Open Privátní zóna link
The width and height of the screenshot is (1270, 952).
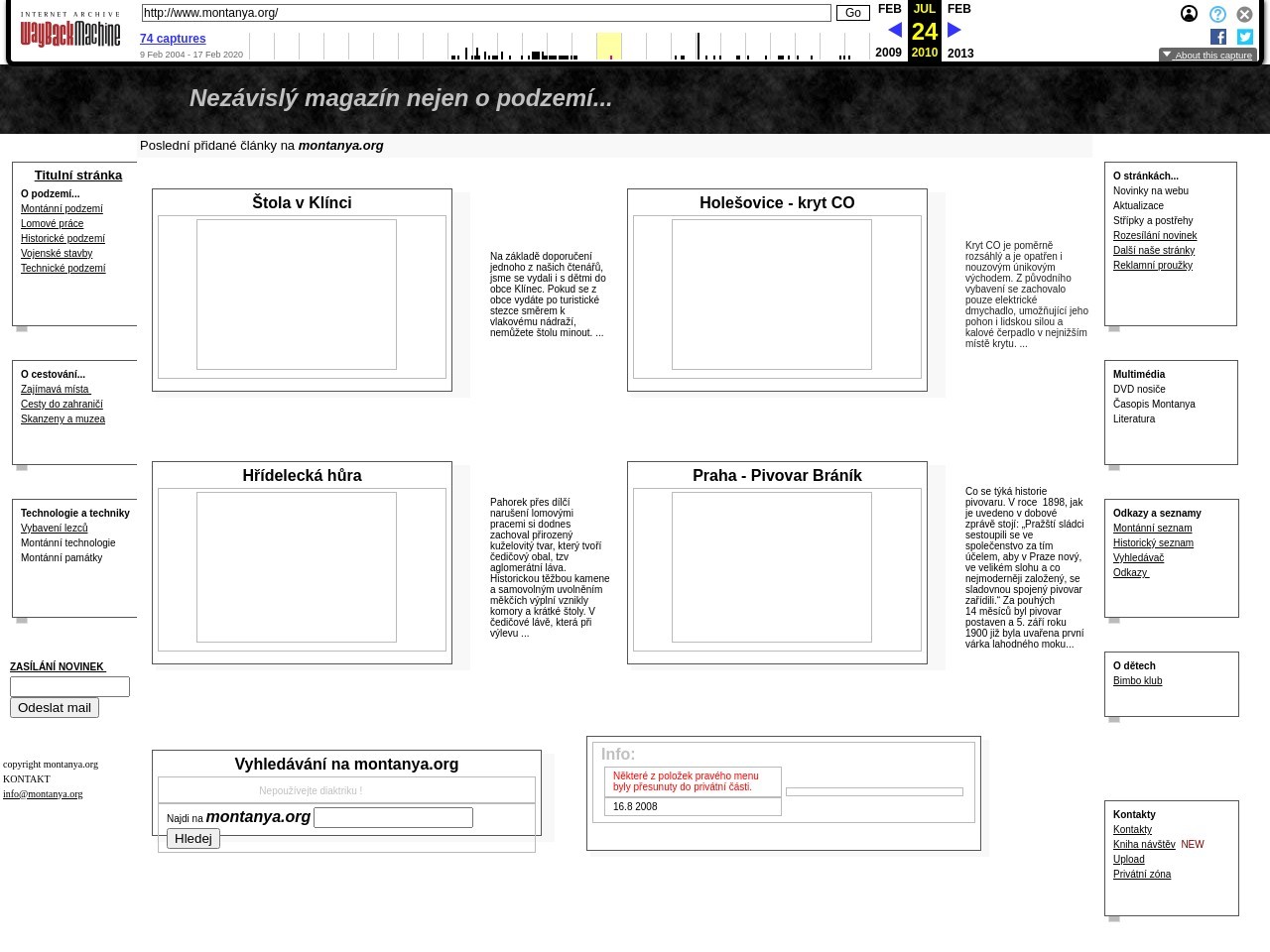click(x=1141, y=875)
